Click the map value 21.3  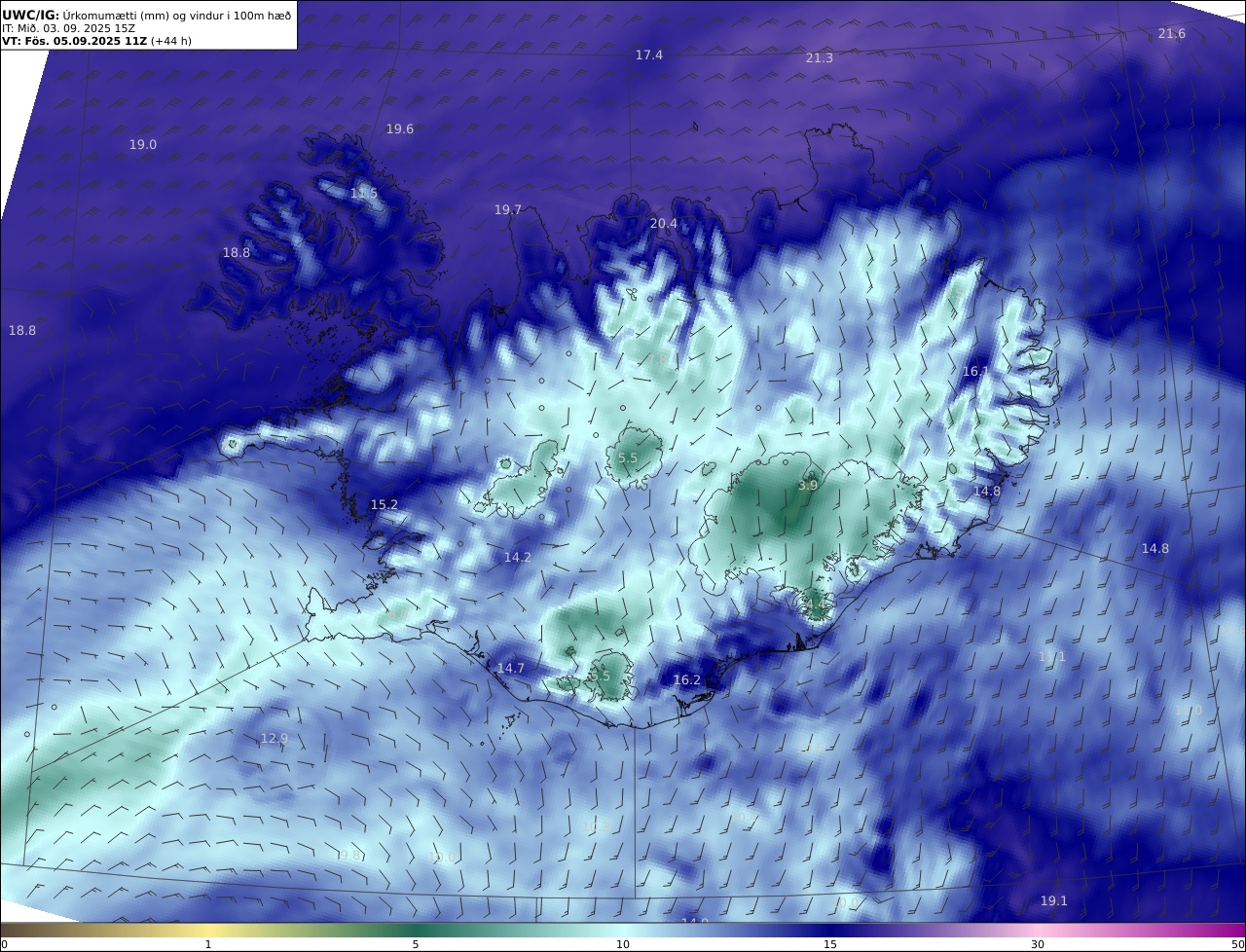pyautogui.click(x=820, y=58)
